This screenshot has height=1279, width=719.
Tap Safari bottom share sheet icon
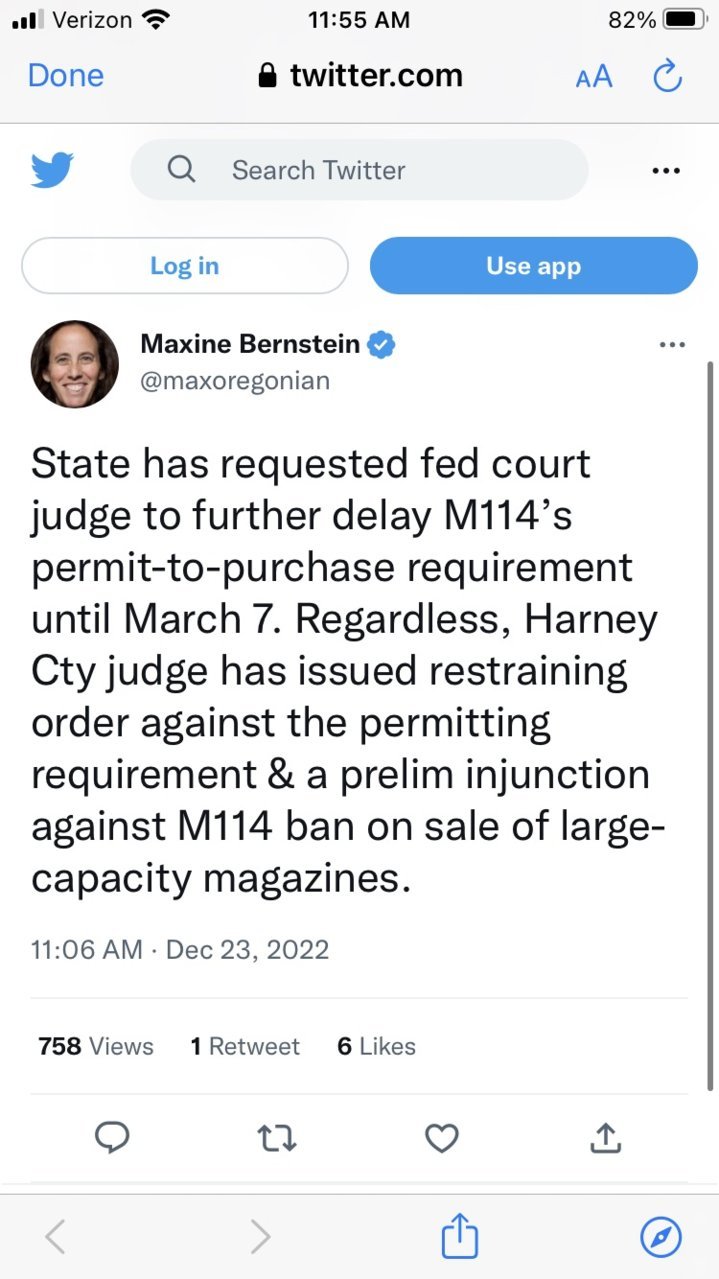point(460,1235)
